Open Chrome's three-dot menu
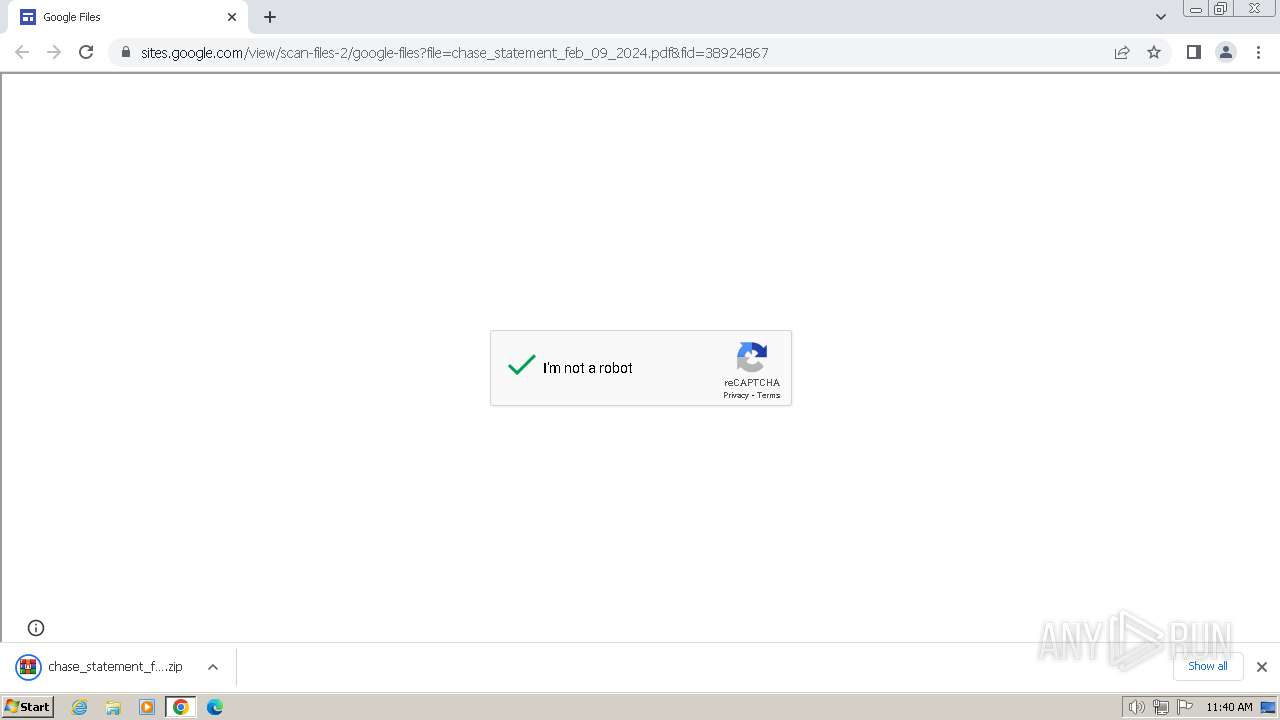This screenshot has width=1280, height=720. tap(1258, 52)
